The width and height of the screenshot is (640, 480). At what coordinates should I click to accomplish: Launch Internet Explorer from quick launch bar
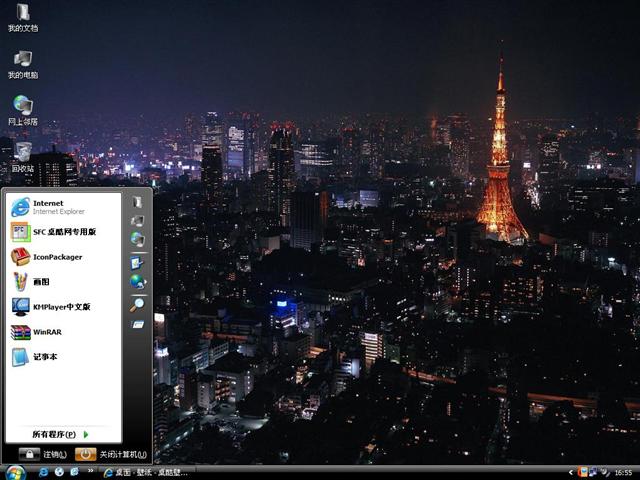(x=43, y=472)
